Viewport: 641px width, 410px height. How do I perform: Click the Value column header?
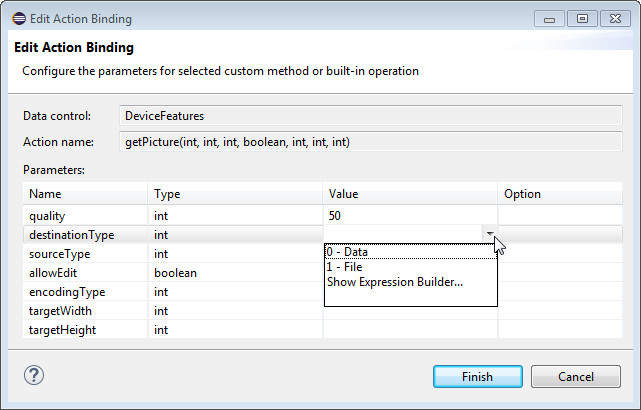click(x=410, y=194)
